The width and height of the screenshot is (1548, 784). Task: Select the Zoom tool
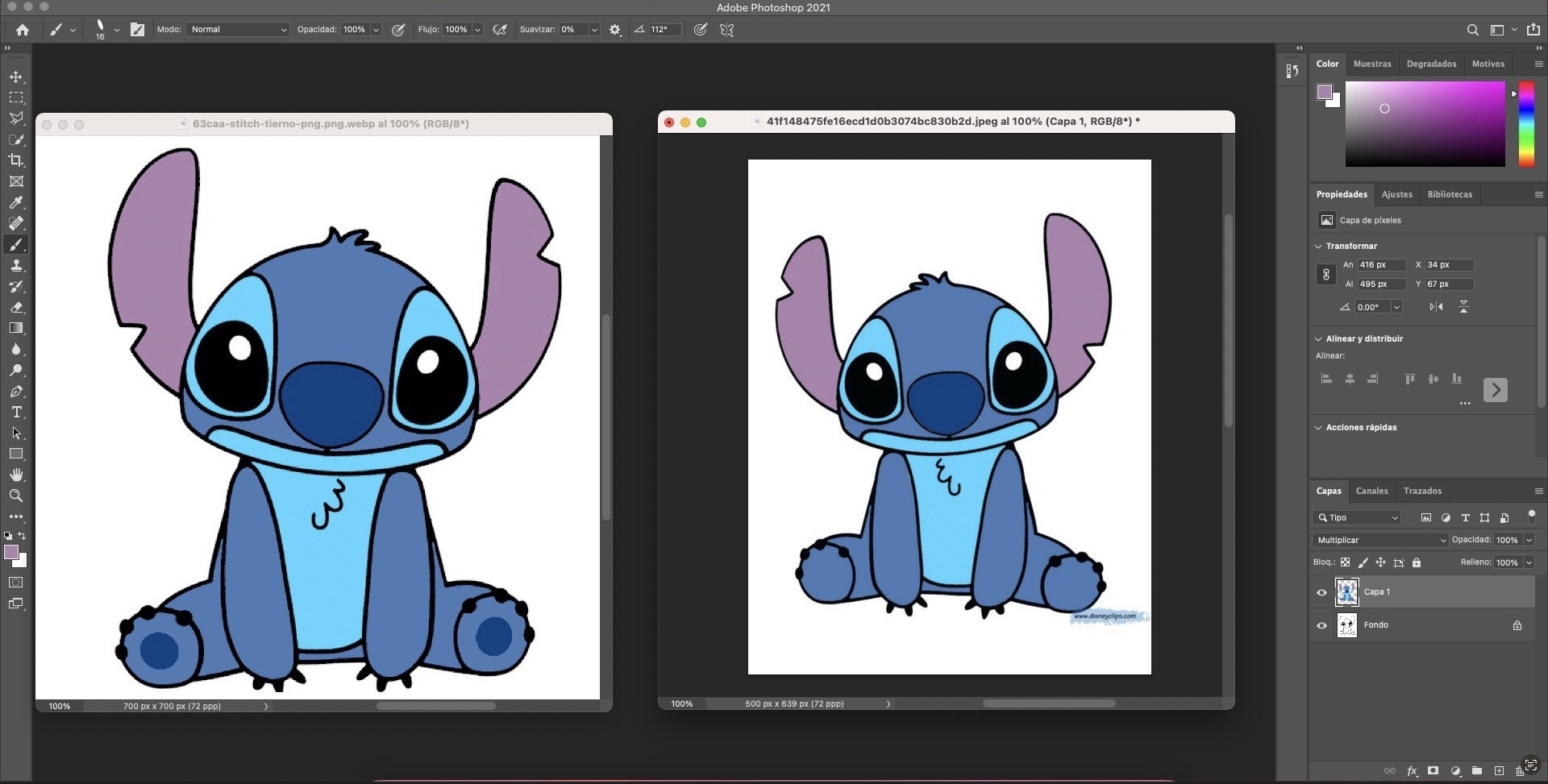(x=16, y=496)
